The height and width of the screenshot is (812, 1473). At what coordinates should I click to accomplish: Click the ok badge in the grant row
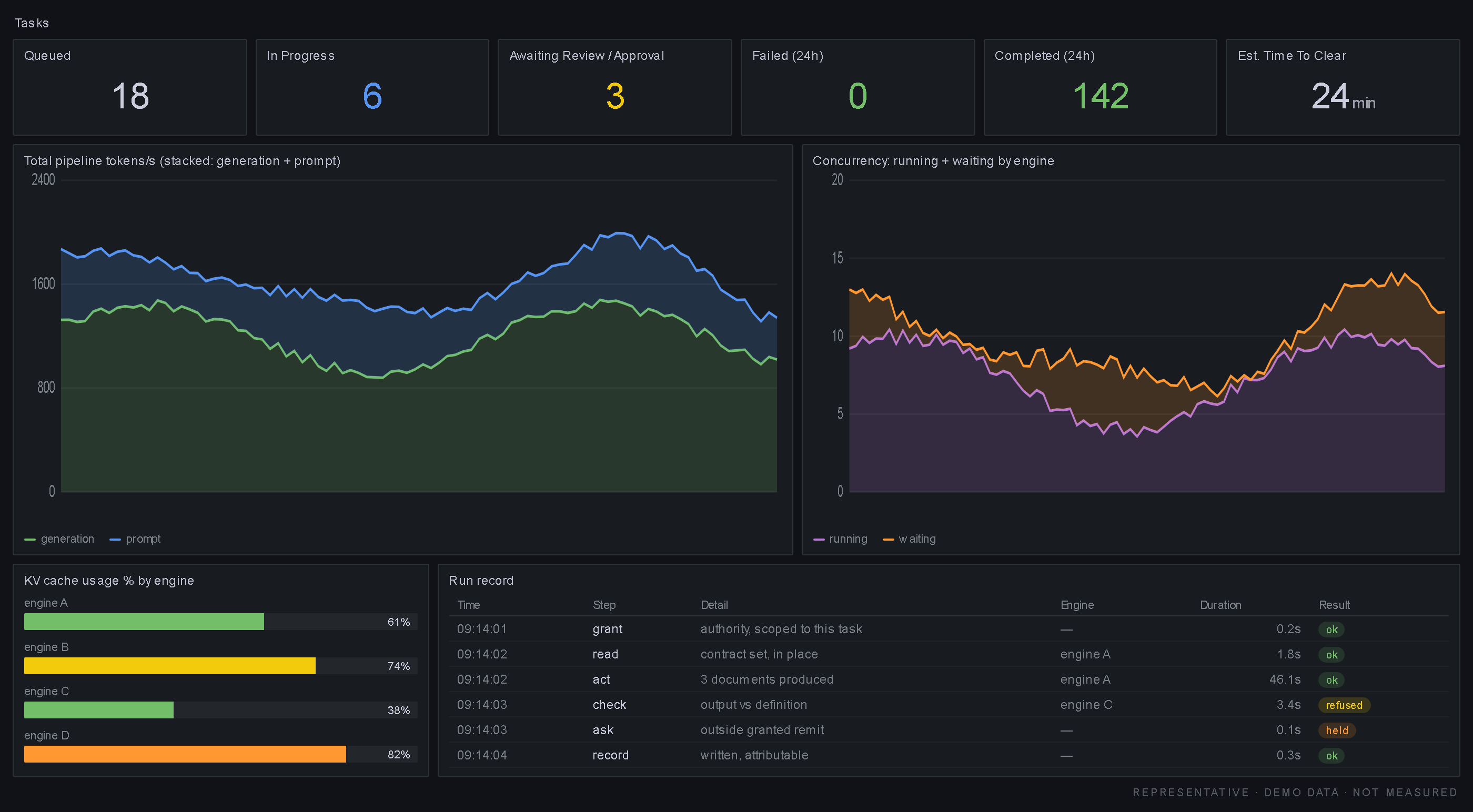(x=1331, y=630)
